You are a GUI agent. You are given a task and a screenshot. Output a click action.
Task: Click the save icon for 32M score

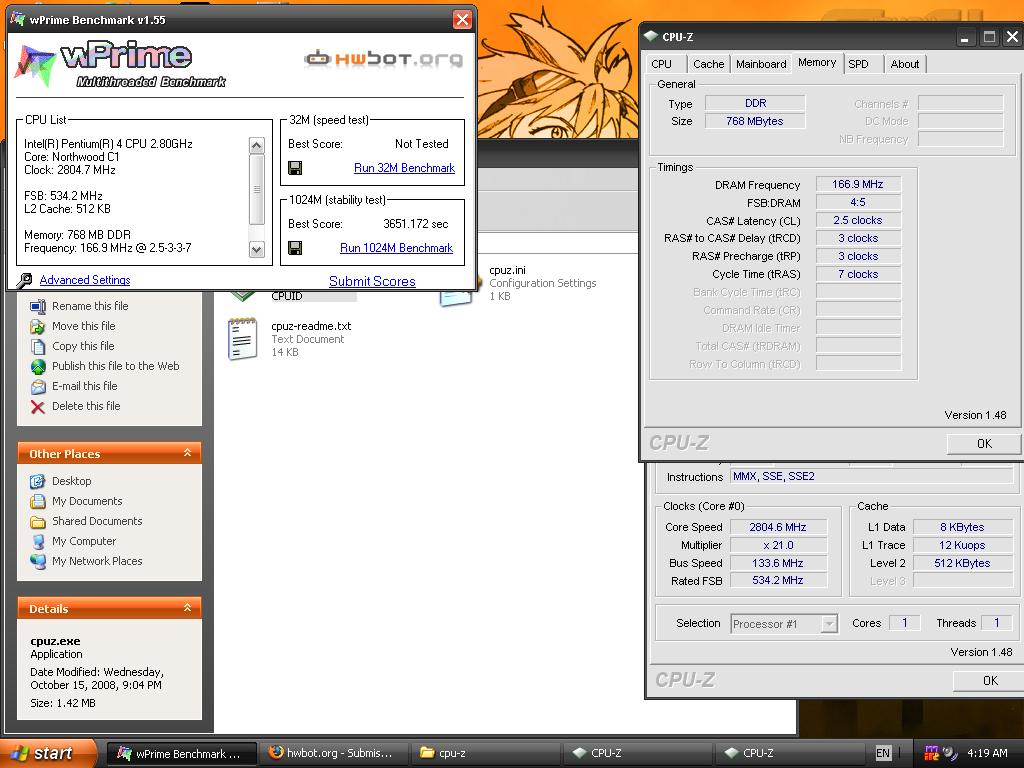click(295, 168)
